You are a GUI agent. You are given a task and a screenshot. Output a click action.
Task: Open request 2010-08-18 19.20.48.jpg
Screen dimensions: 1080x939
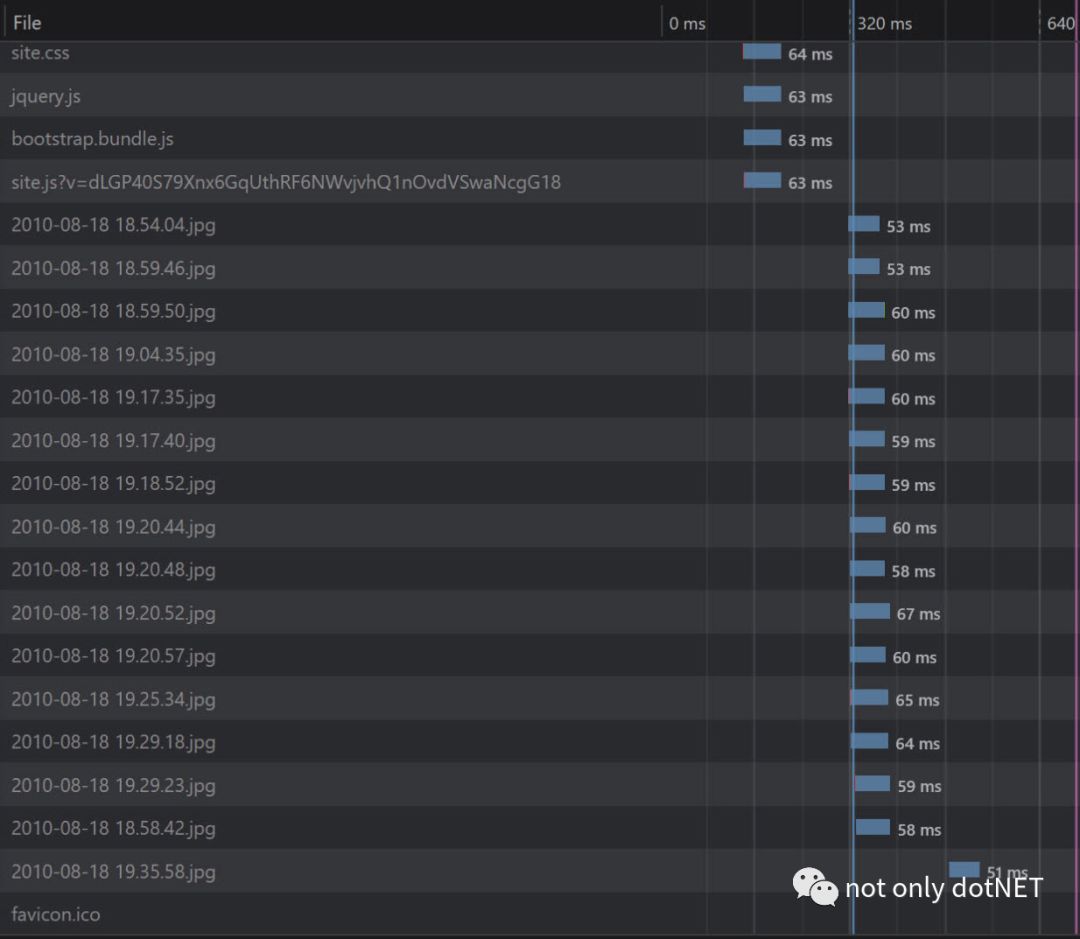pyautogui.click(x=540, y=569)
